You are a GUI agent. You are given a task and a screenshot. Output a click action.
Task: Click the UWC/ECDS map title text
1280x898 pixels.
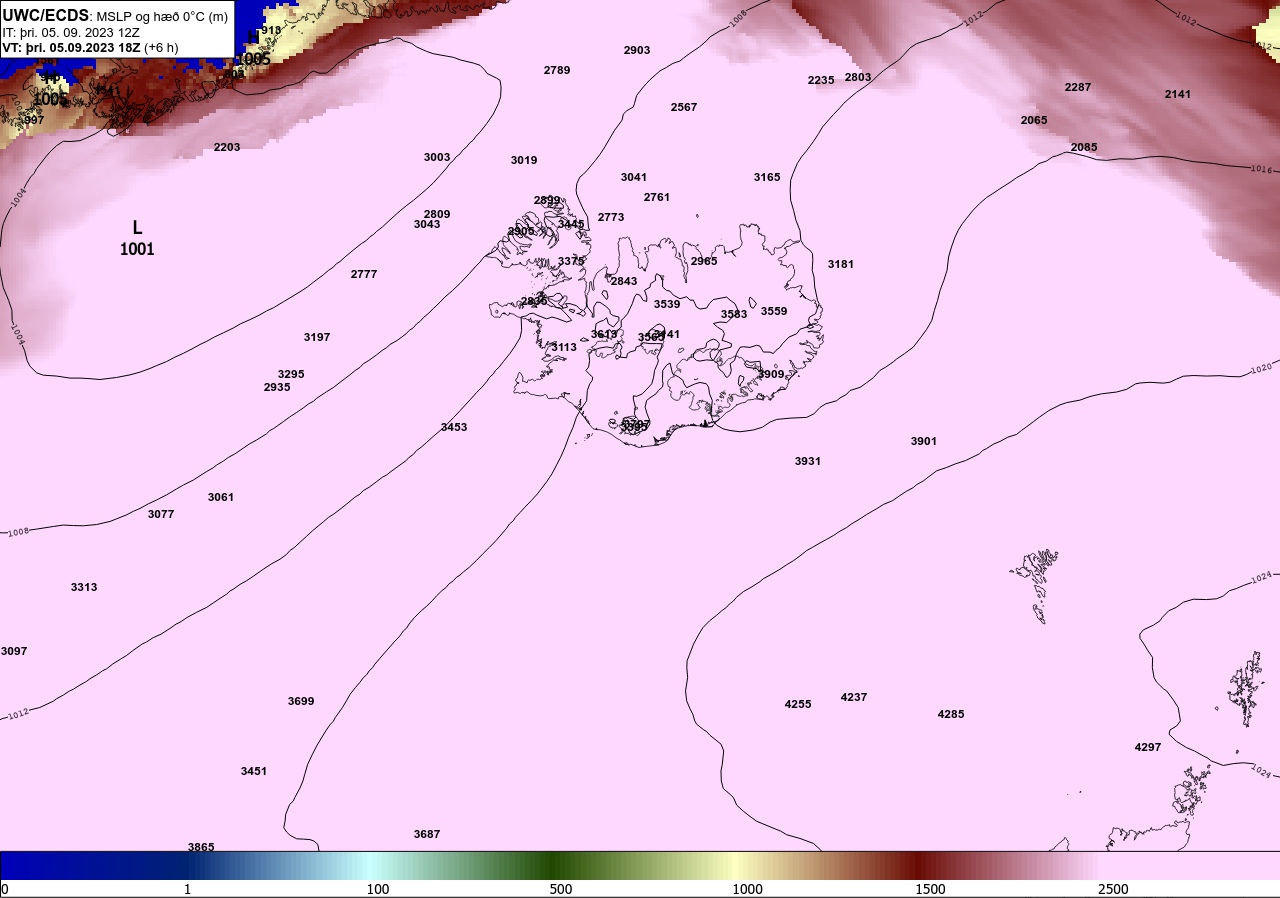115,16
